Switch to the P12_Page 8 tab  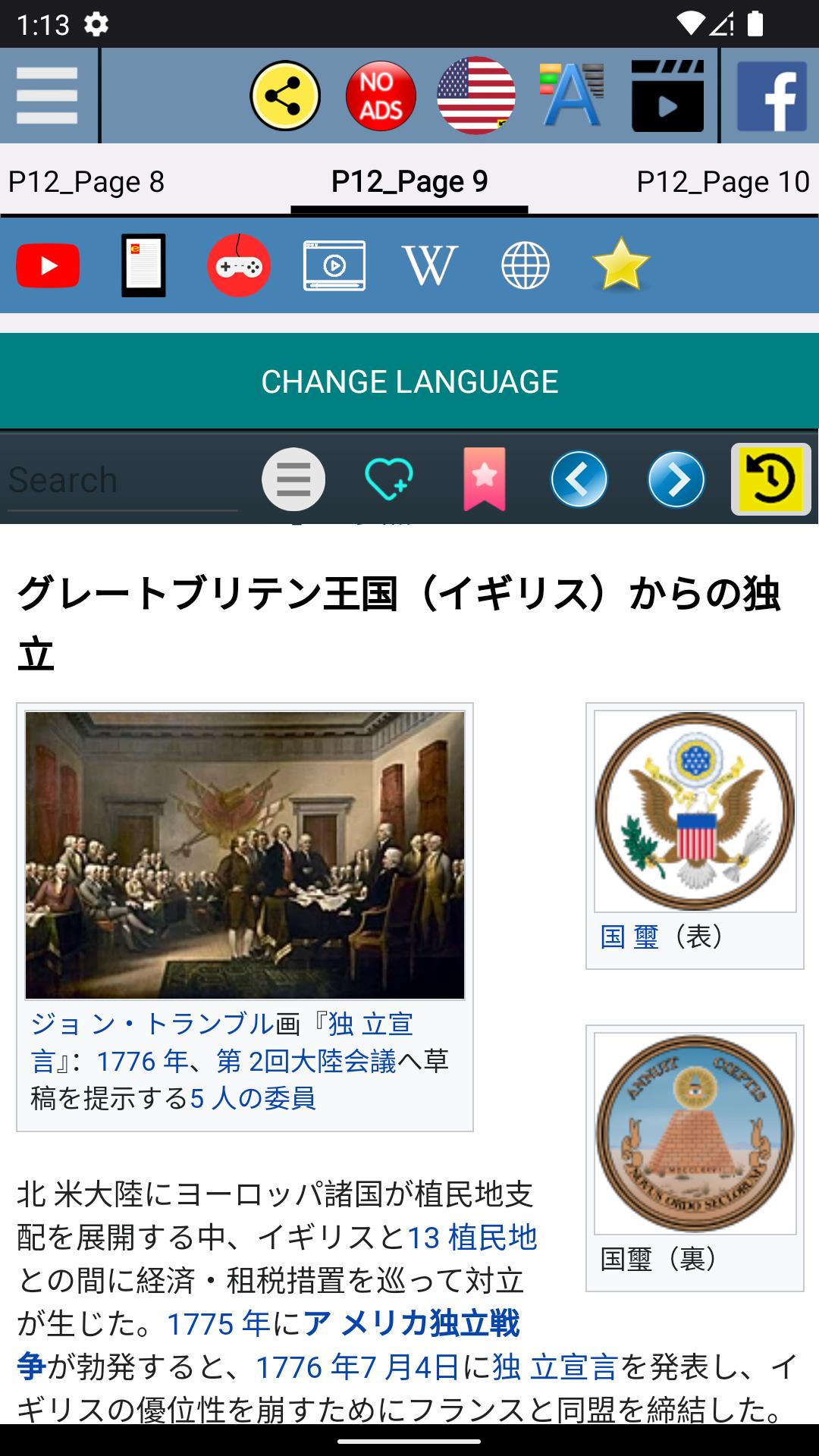(x=86, y=182)
